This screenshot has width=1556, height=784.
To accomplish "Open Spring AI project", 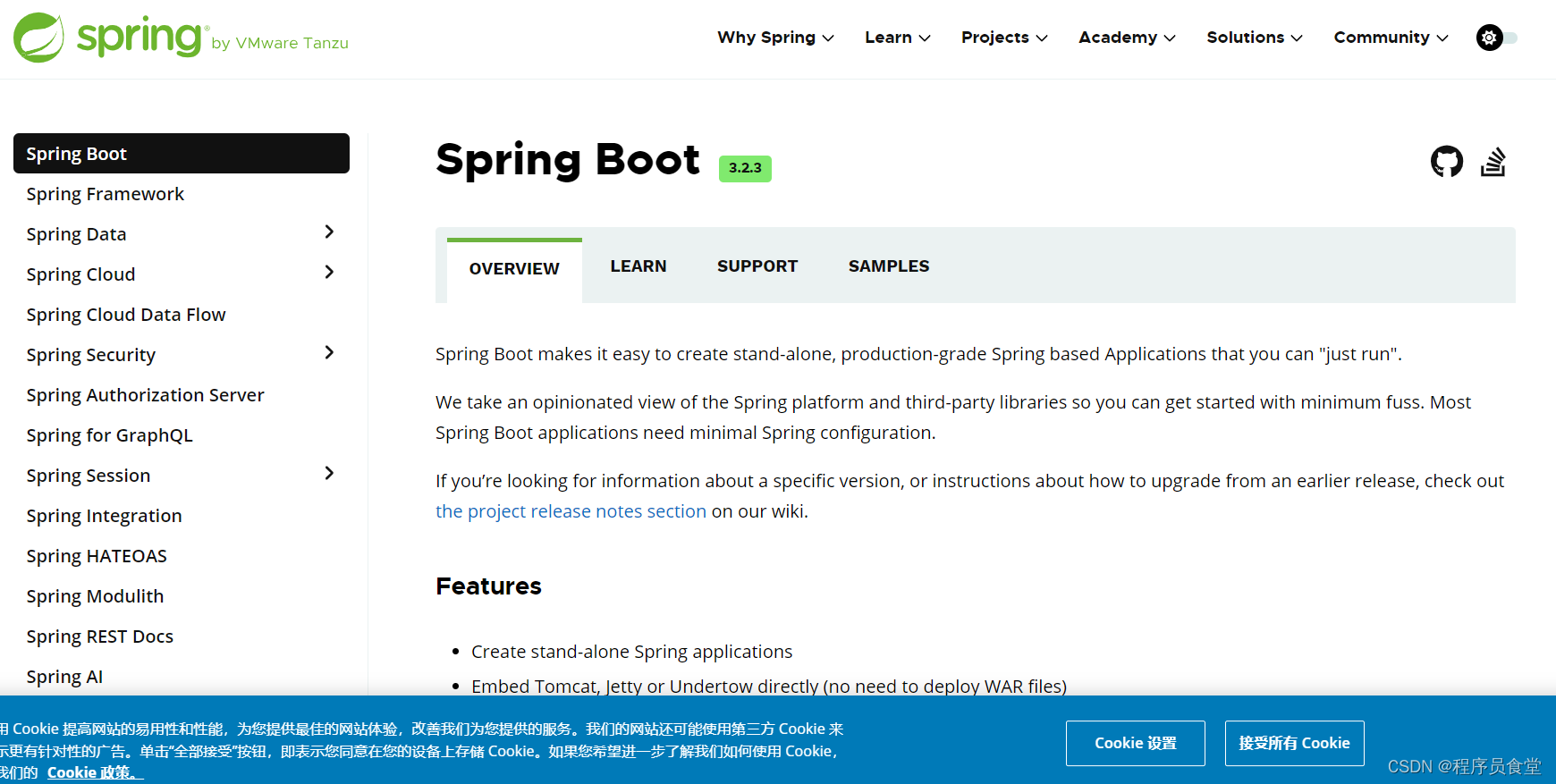I will point(64,677).
